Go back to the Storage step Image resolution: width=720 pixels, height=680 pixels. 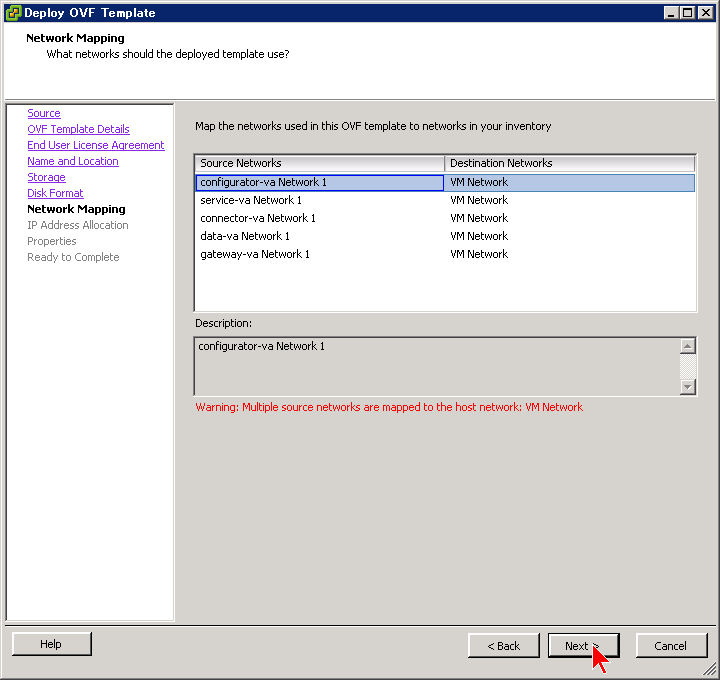[x=46, y=177]
